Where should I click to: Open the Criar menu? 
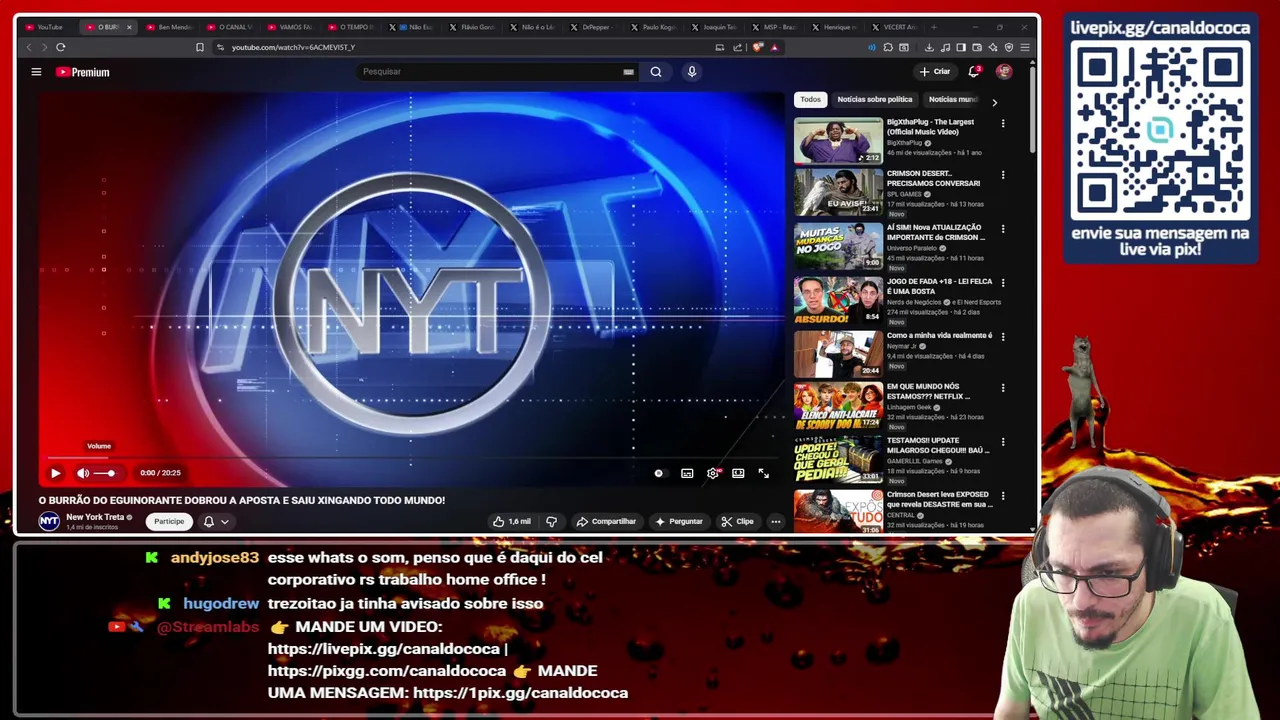pos(935,72)
